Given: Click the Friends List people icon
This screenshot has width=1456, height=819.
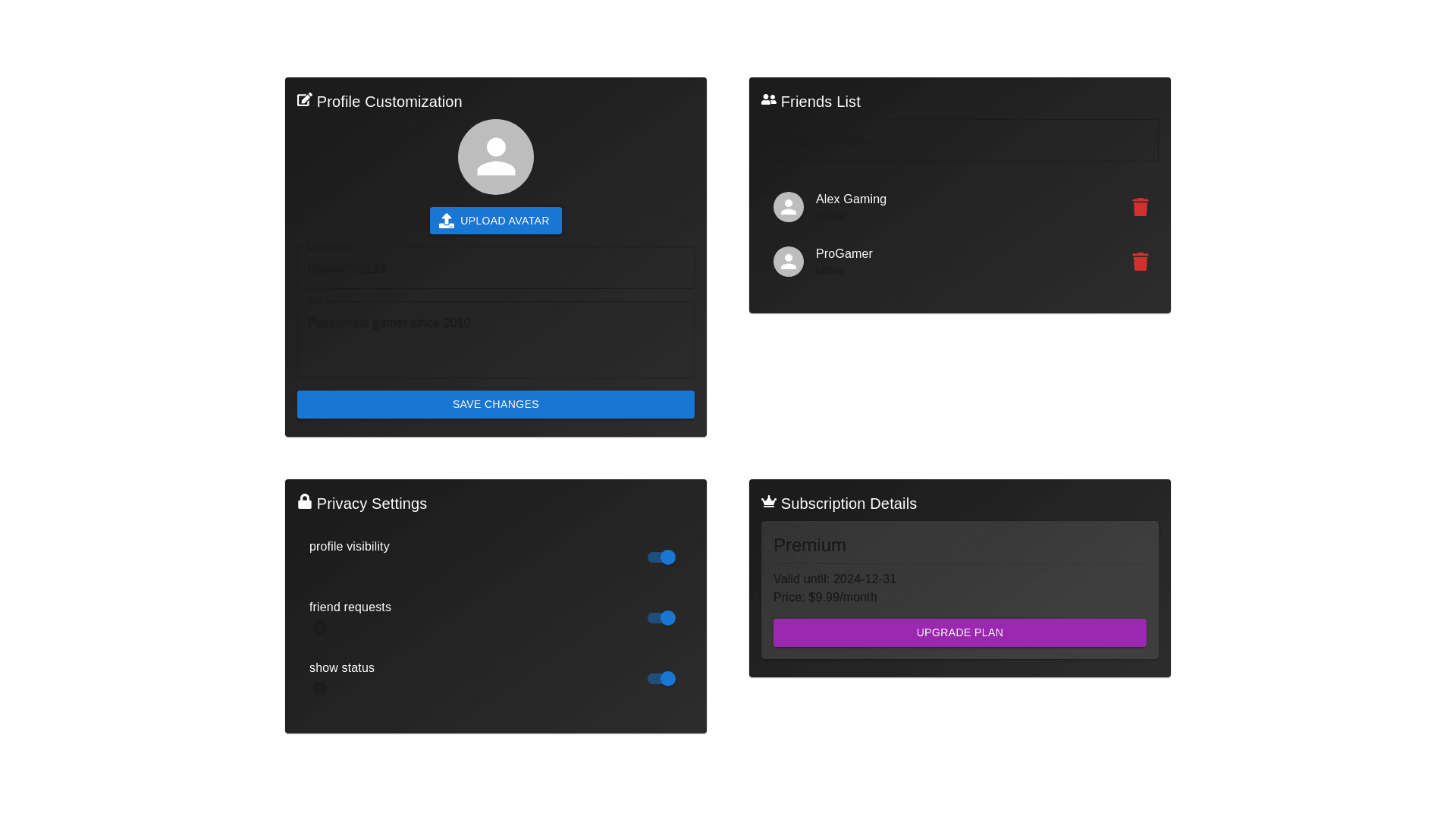Looking at the screenshot, I should click(x=768, y=100).
